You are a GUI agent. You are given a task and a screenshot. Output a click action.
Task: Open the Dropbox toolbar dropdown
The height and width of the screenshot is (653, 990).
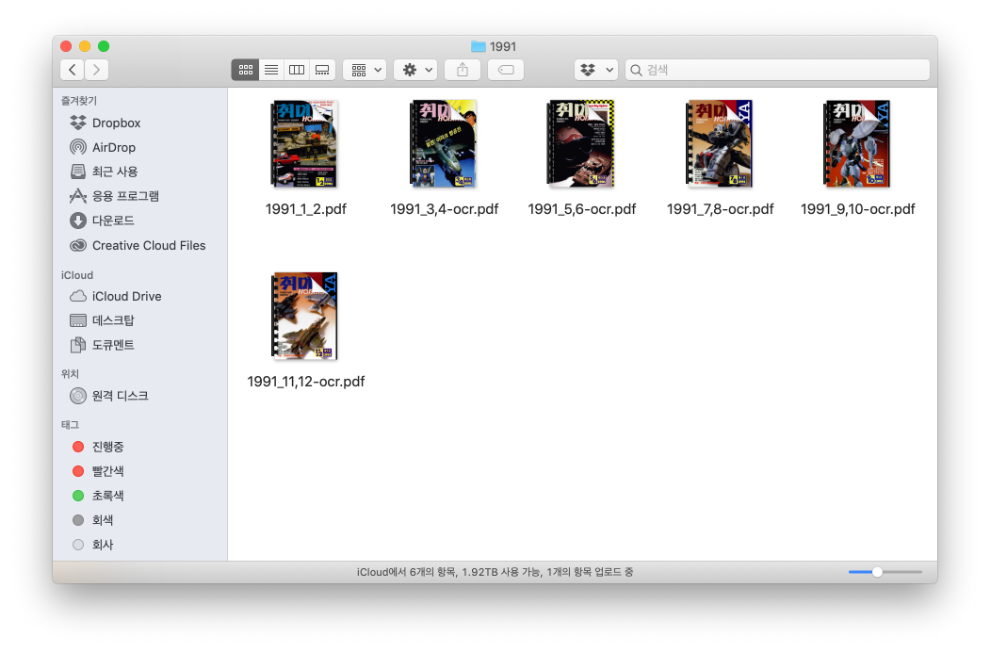[596, 70]
